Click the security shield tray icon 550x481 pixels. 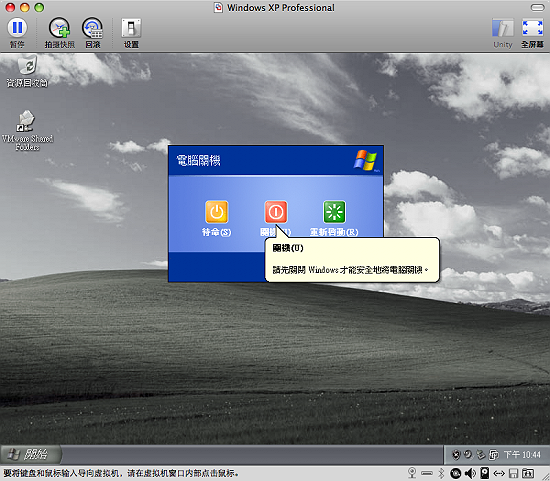pos(456,455)
